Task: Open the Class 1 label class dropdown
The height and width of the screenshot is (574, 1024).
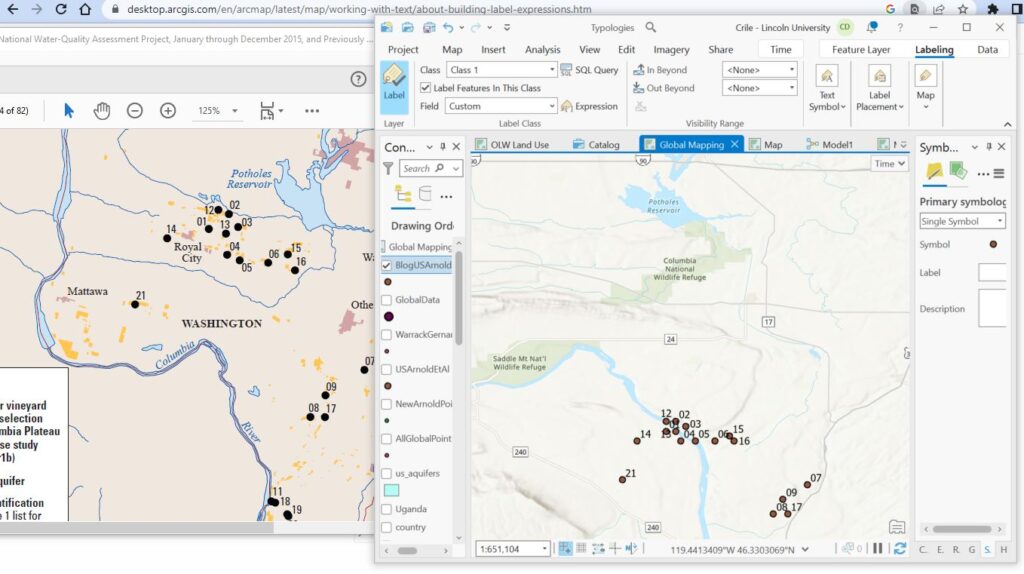Action: click(501, 70)
